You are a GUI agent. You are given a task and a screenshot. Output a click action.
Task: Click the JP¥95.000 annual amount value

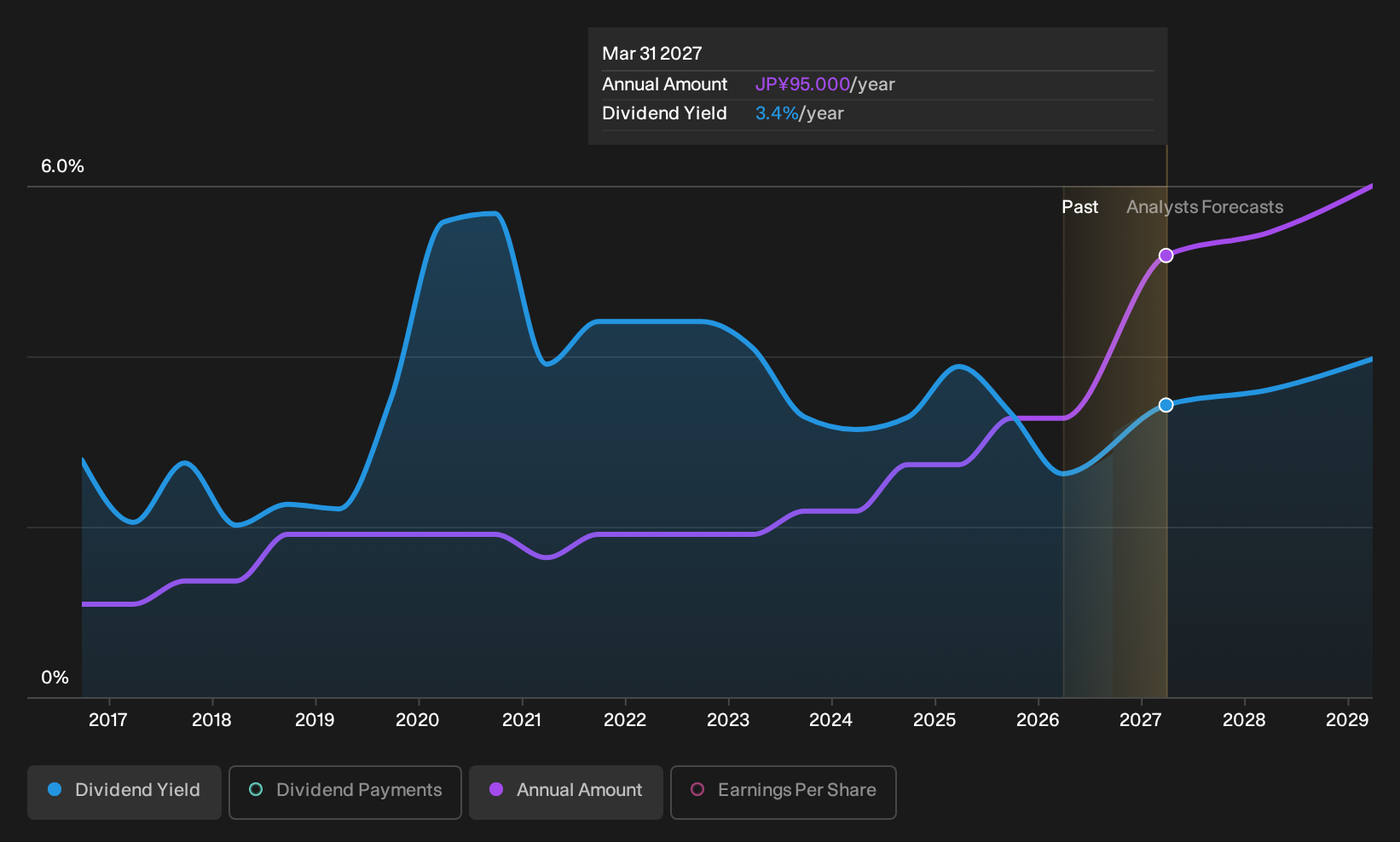pos(802,84)
